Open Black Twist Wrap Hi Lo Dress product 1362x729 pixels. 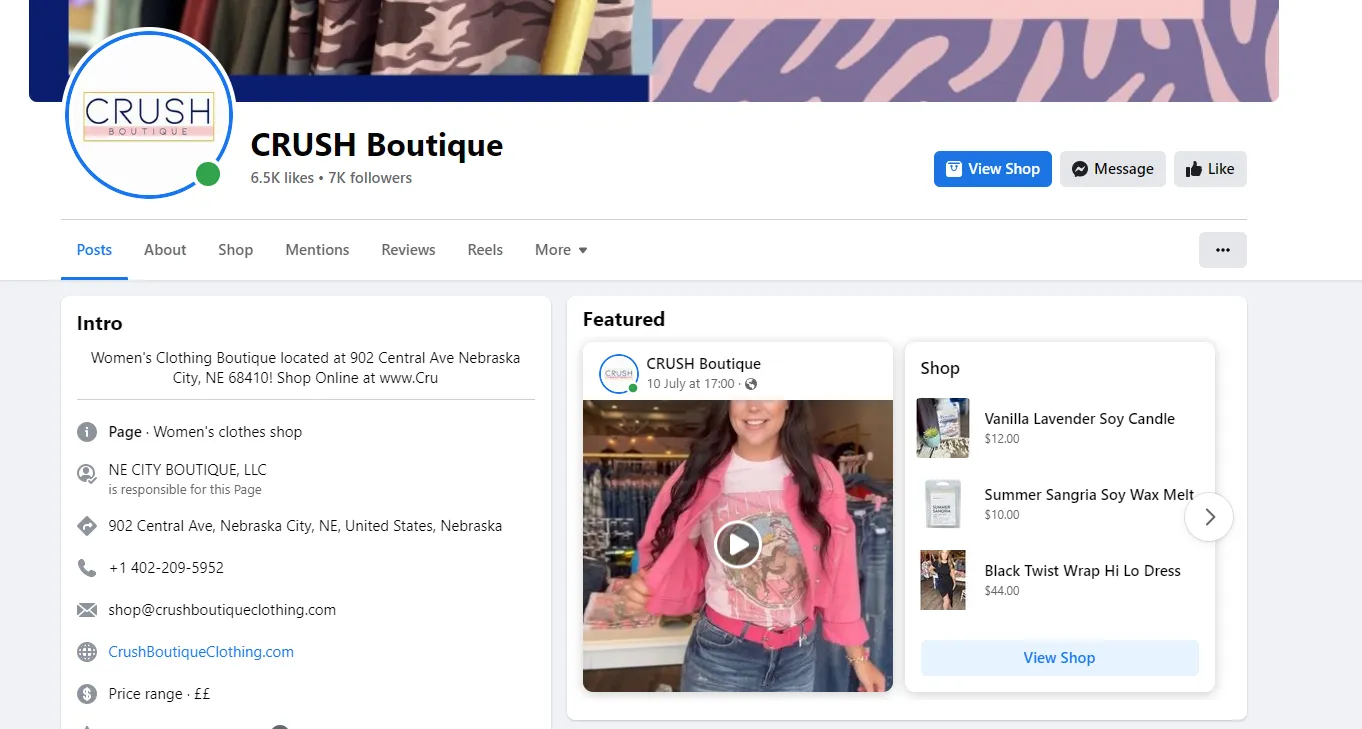pos(1082,571)
